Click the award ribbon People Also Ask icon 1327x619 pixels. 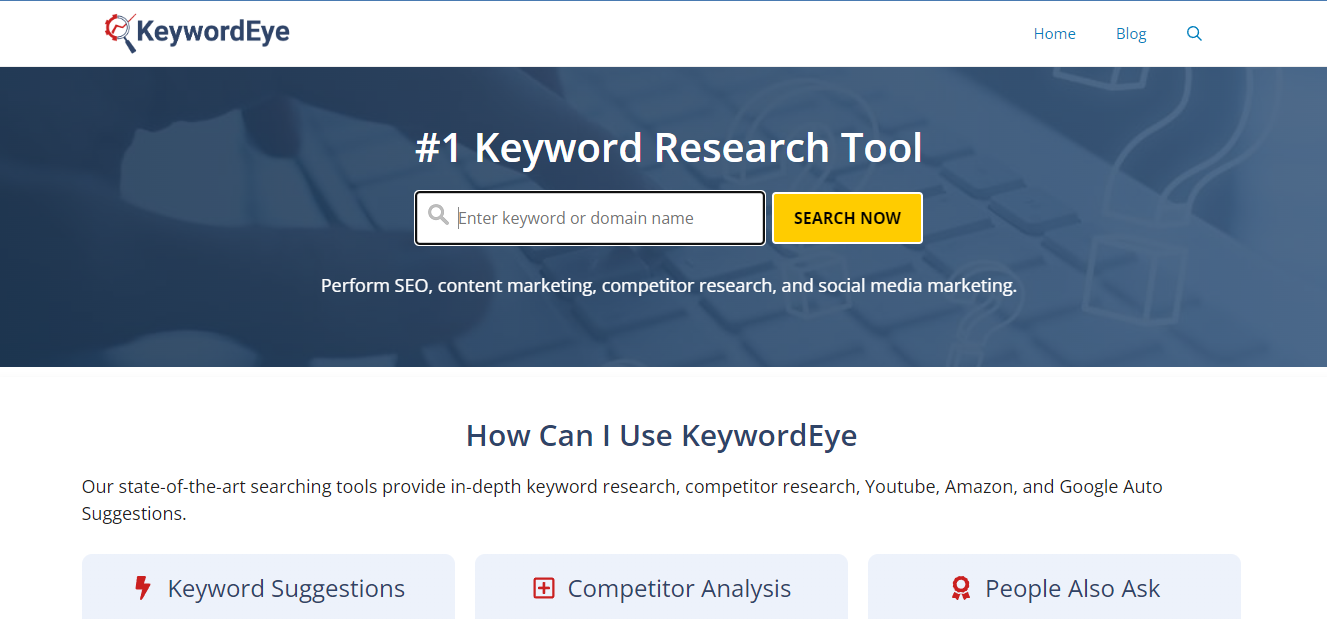pos(961,589)
